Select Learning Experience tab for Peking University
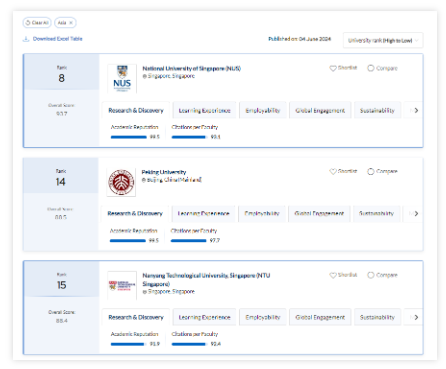This screenshot has height=369, width=446. pyautogui.click(x=203, y=214)
